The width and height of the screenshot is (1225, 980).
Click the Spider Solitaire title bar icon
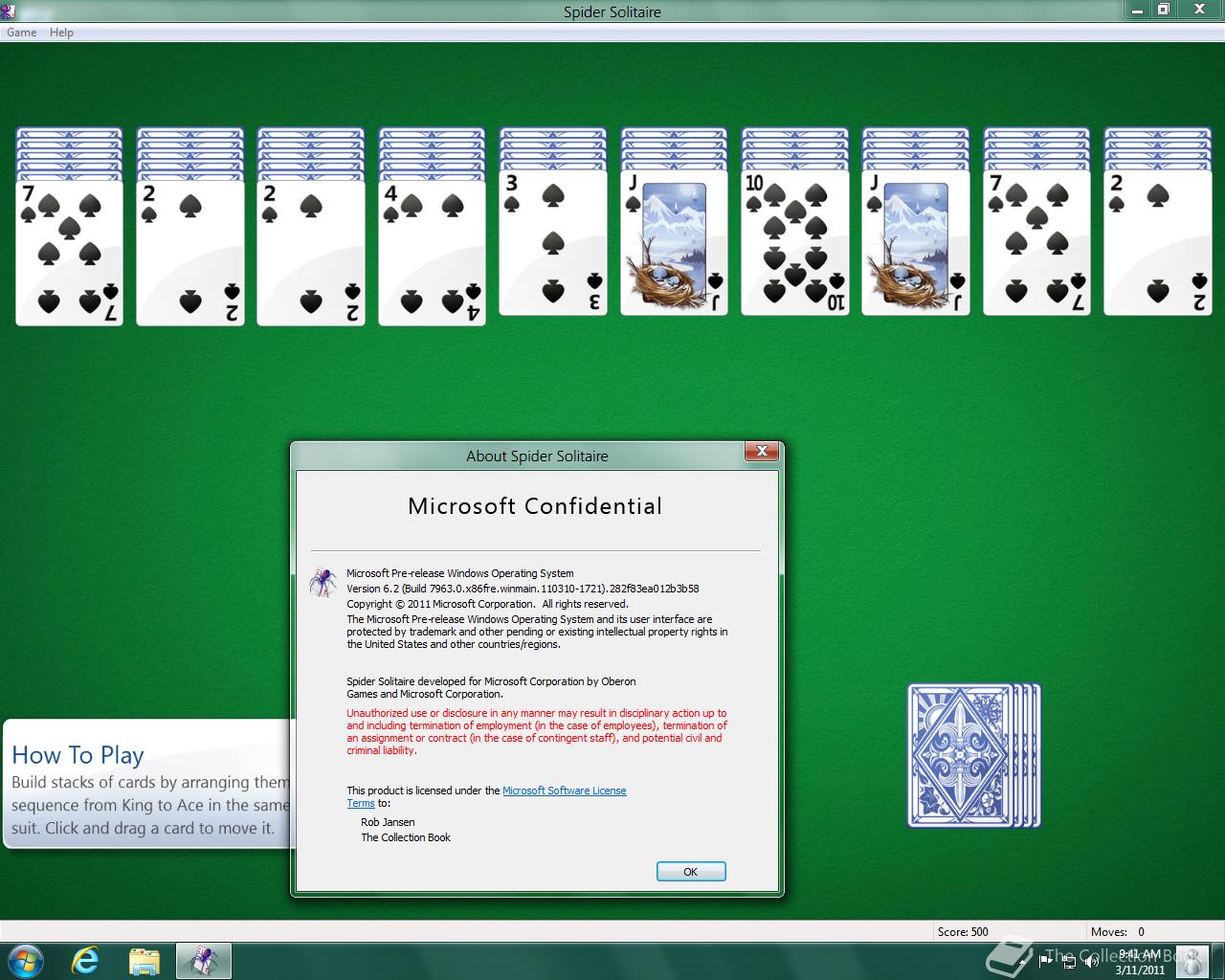point(8,10)
